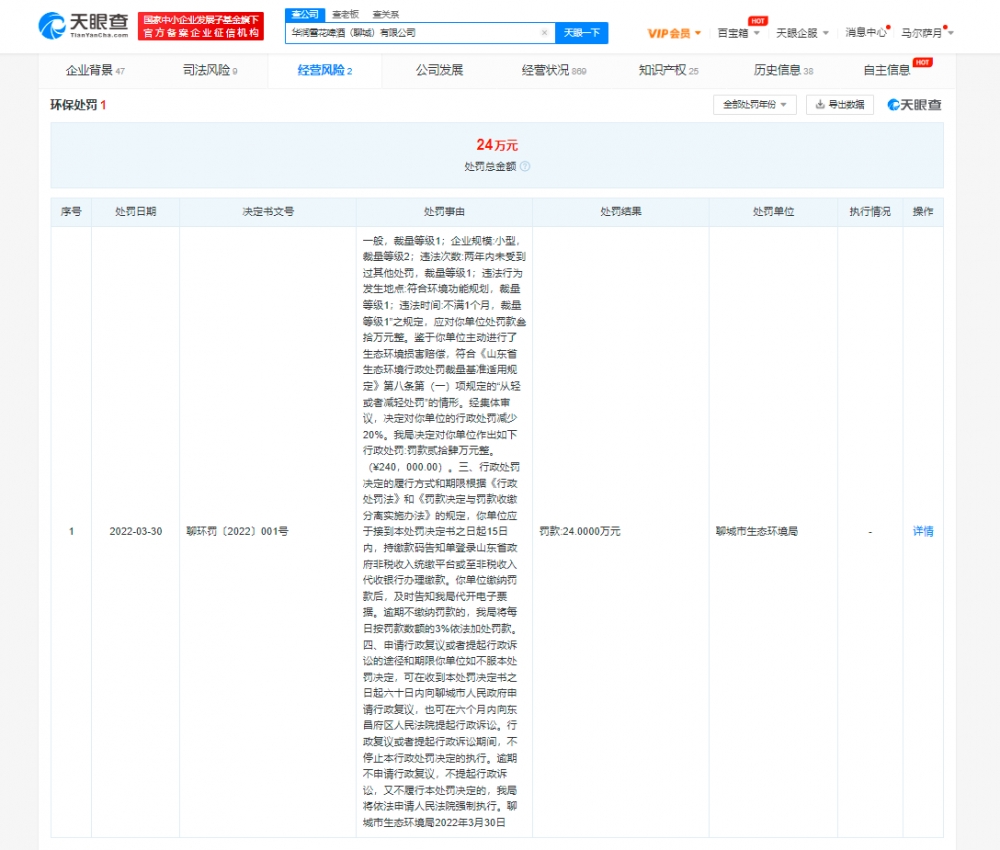Open the 自主信息 tab
Viewport: 1000px width, 850px height.
tap(886, 70)
